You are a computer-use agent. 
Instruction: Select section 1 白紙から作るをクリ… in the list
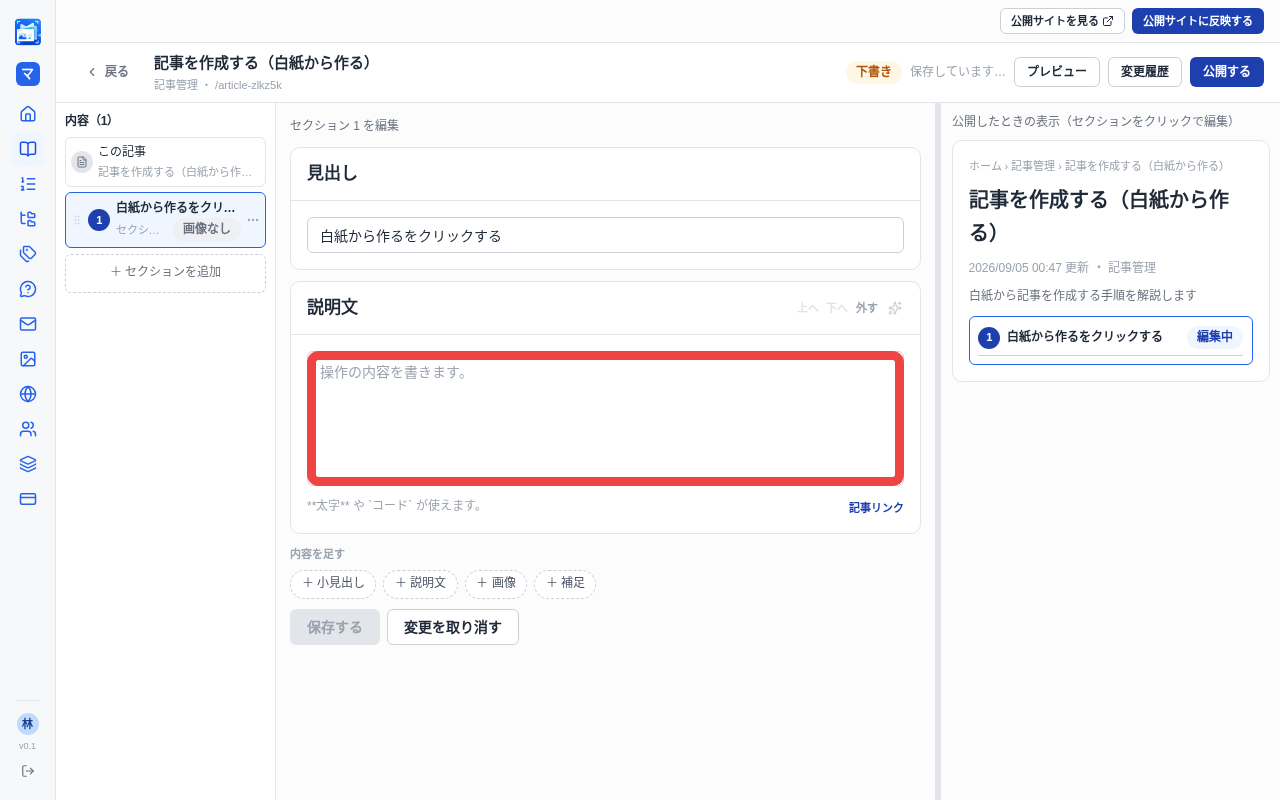click(x=165, y=220)
